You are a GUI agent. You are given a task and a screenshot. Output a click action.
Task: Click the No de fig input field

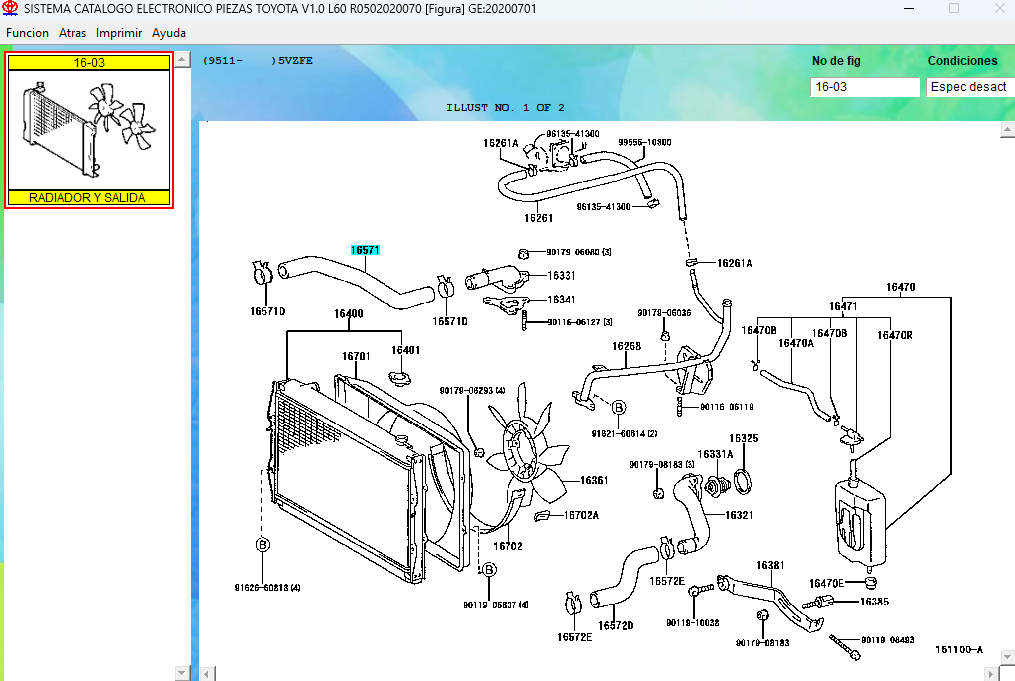(x=864, y=87)
